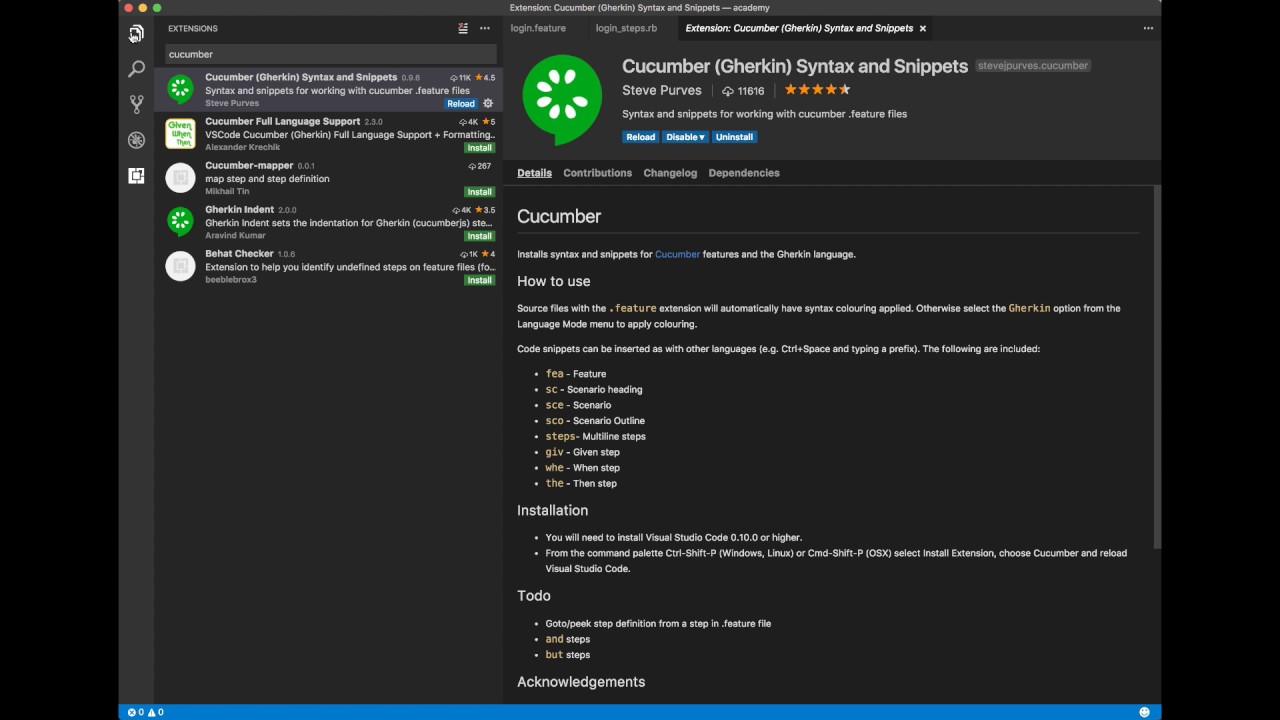
Task: Click Reload on the Cucumber (Gherkin) list item
Action: [x=461, y=104]
